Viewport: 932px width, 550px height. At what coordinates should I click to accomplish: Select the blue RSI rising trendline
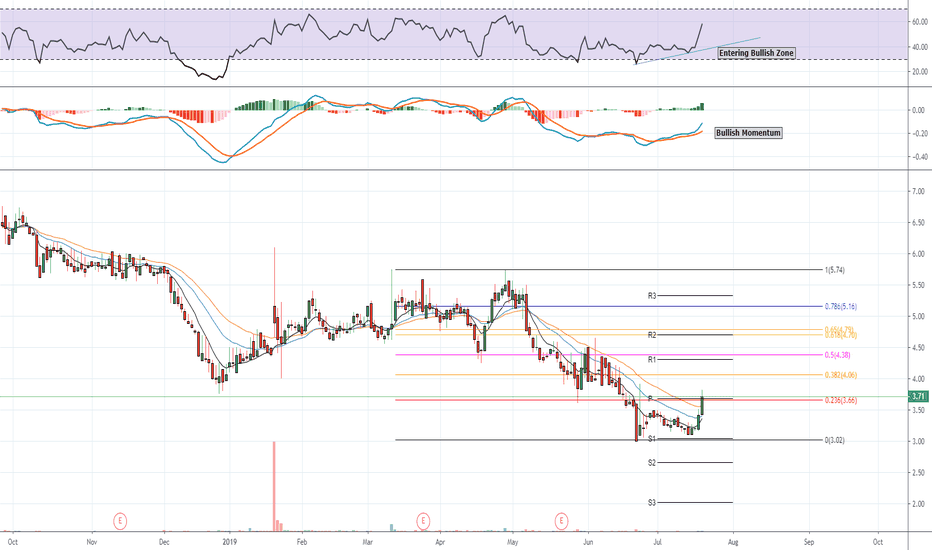[697, 51]
